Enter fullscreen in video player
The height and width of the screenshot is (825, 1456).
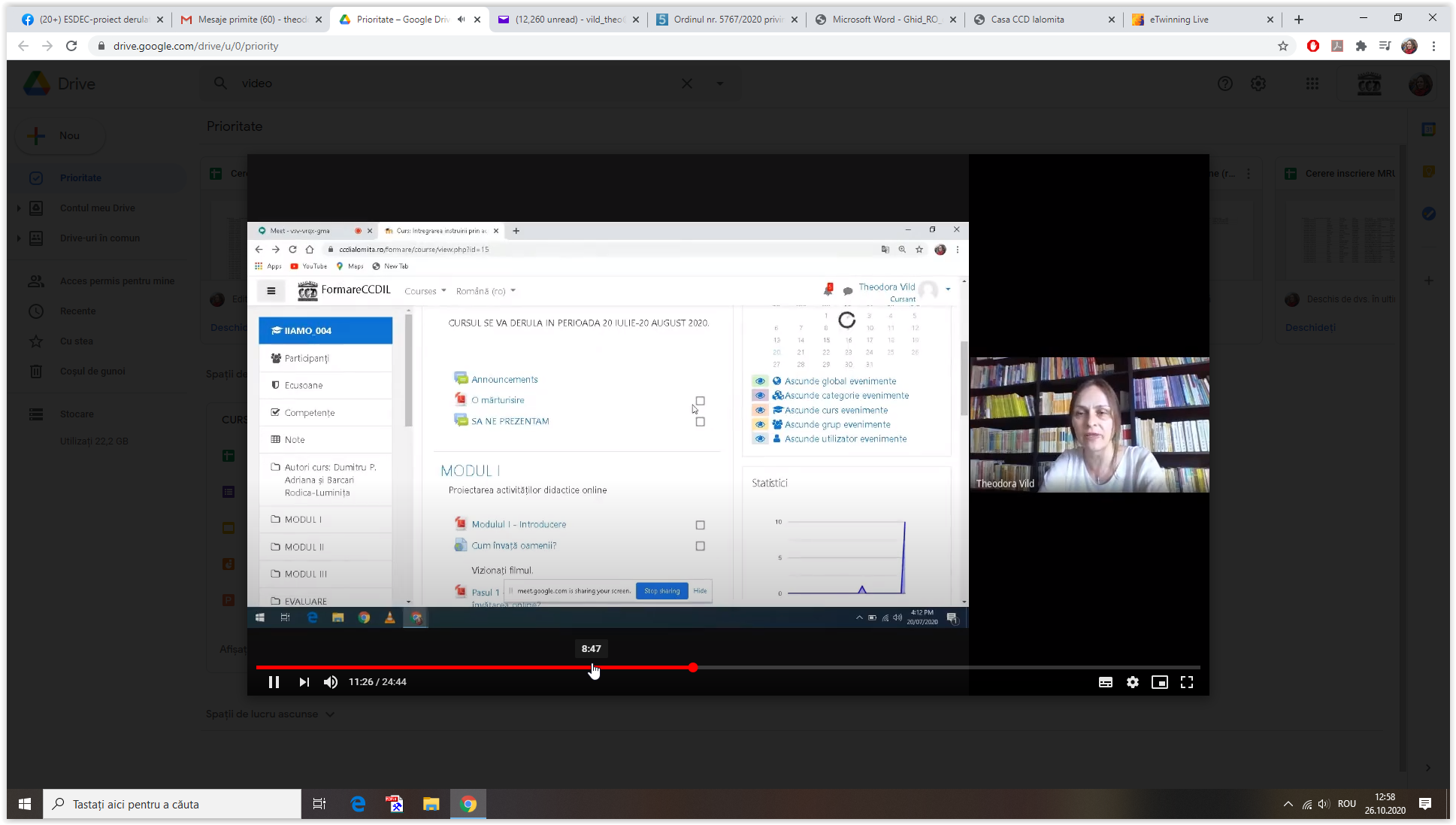click(1187, 682)
